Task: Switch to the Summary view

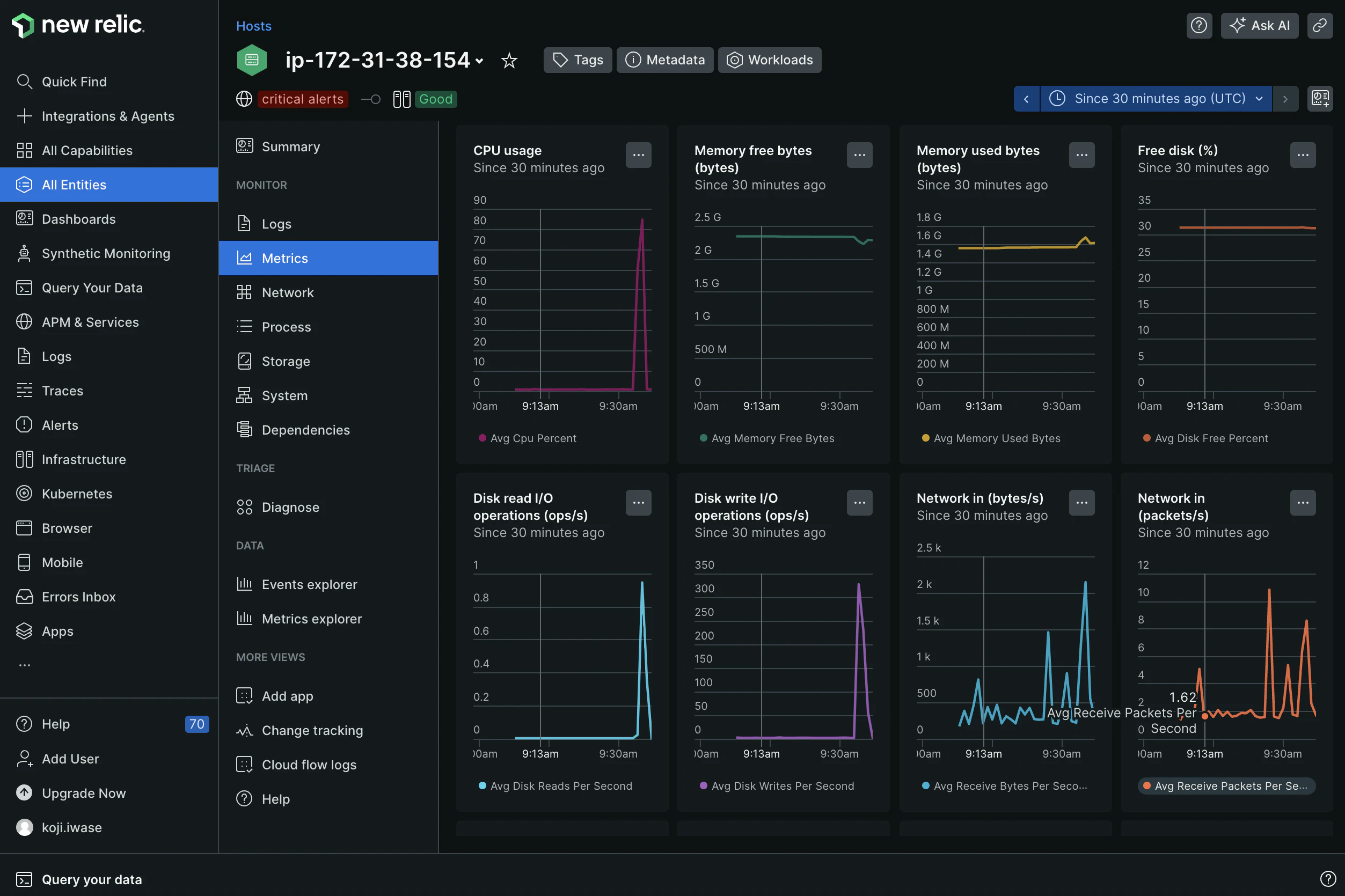Action: (328, 146)
